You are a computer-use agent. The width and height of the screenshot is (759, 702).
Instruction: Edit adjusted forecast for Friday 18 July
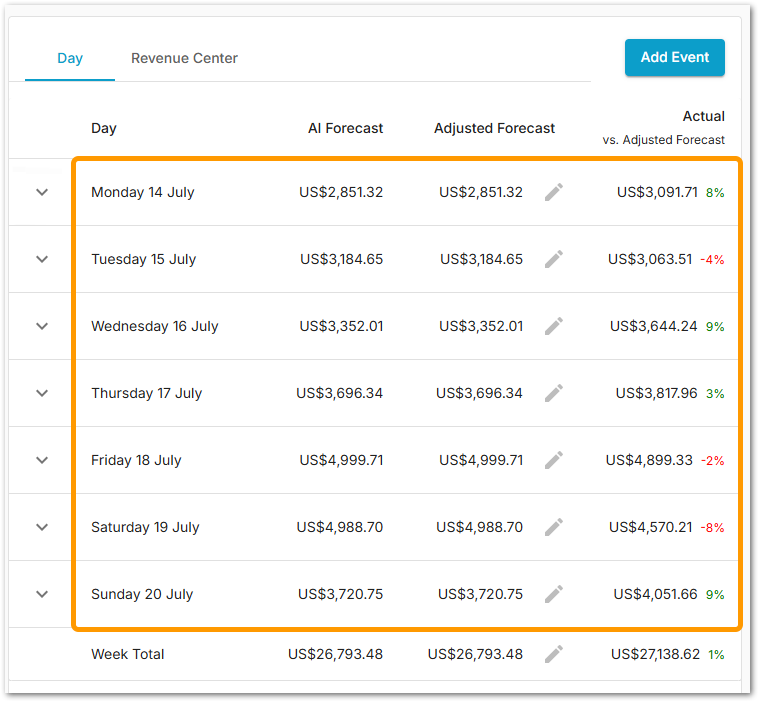click(x=554, y=460)
